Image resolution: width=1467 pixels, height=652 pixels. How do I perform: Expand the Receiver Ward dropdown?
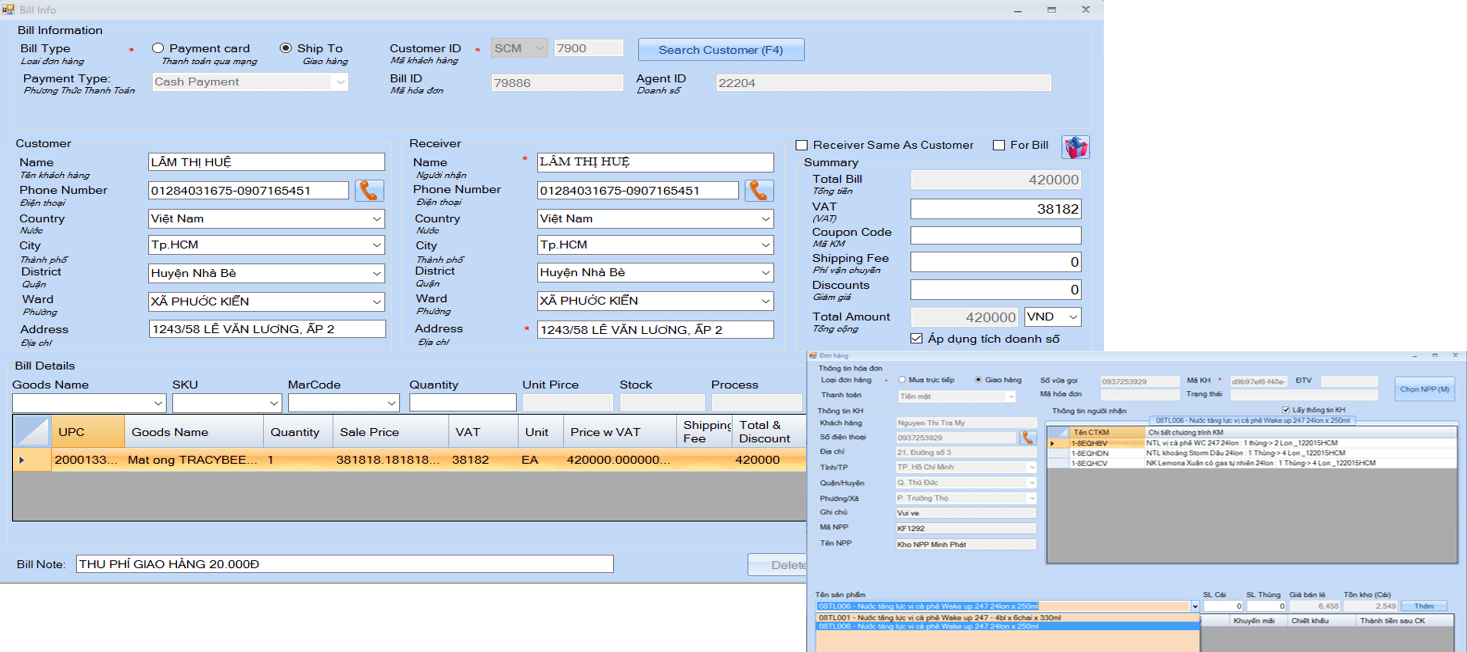766,300
